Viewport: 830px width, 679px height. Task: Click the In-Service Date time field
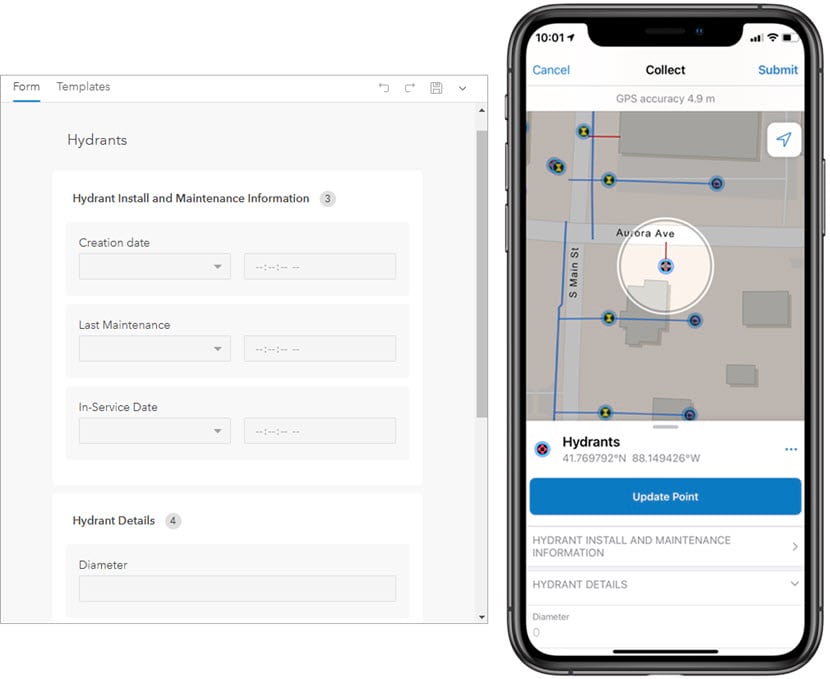point(320,431)
